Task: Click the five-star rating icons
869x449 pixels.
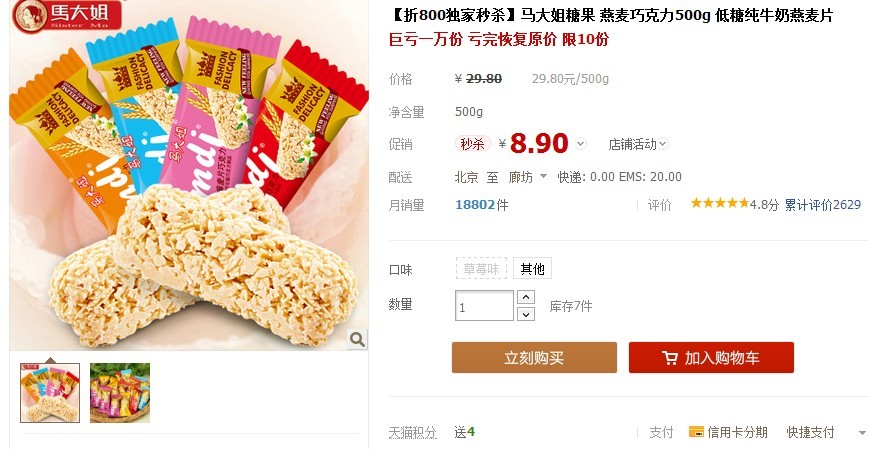Action: click(719, 203)
